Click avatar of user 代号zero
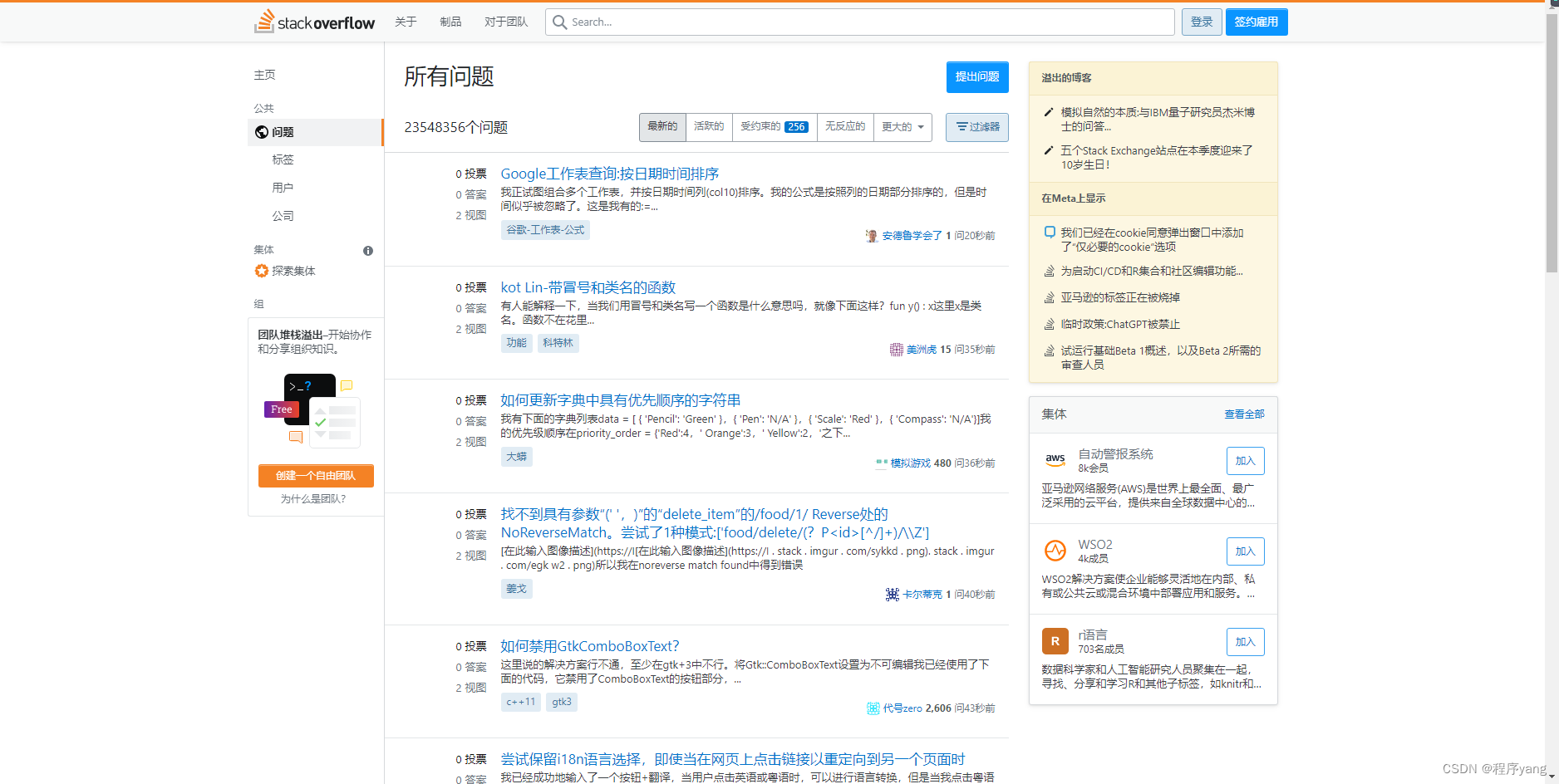 (873, 708)
